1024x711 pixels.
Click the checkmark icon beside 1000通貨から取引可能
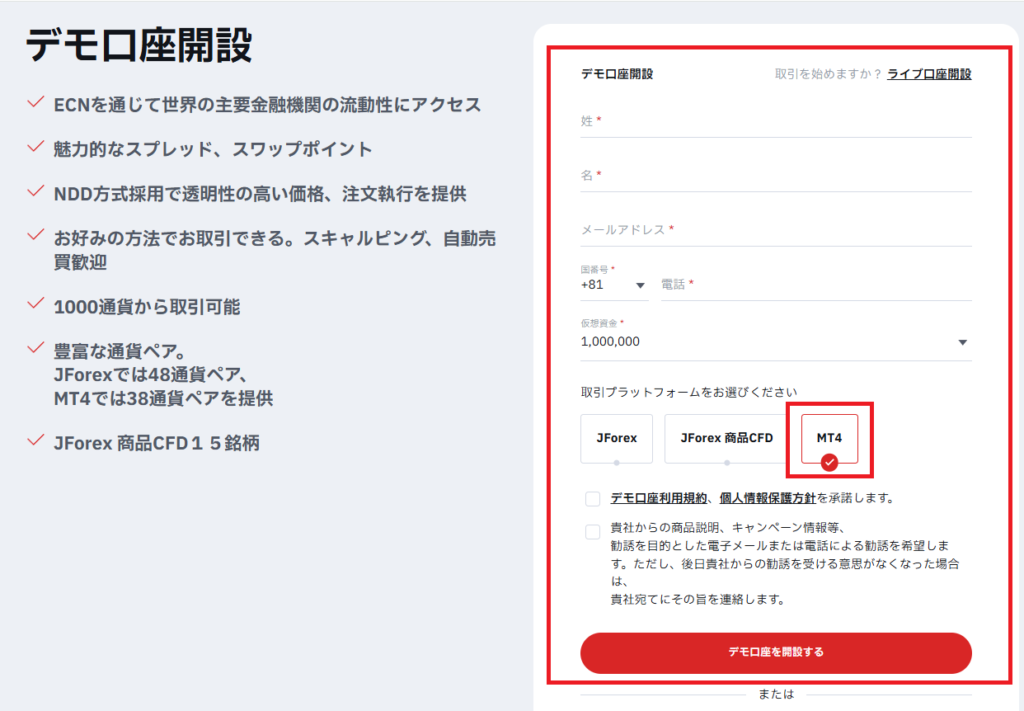pyautogui.click(x=36, y=304)
